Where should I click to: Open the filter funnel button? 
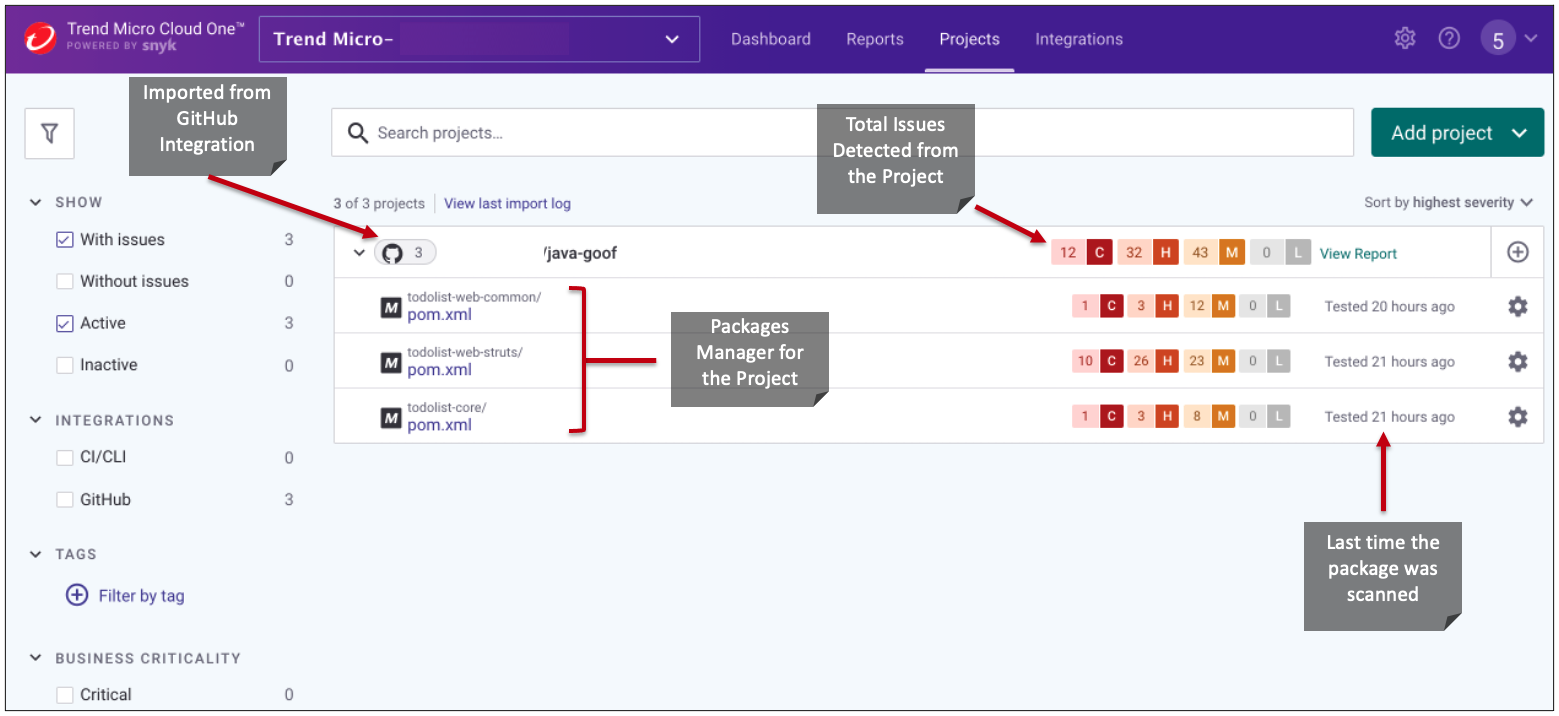tap(49, 133)
